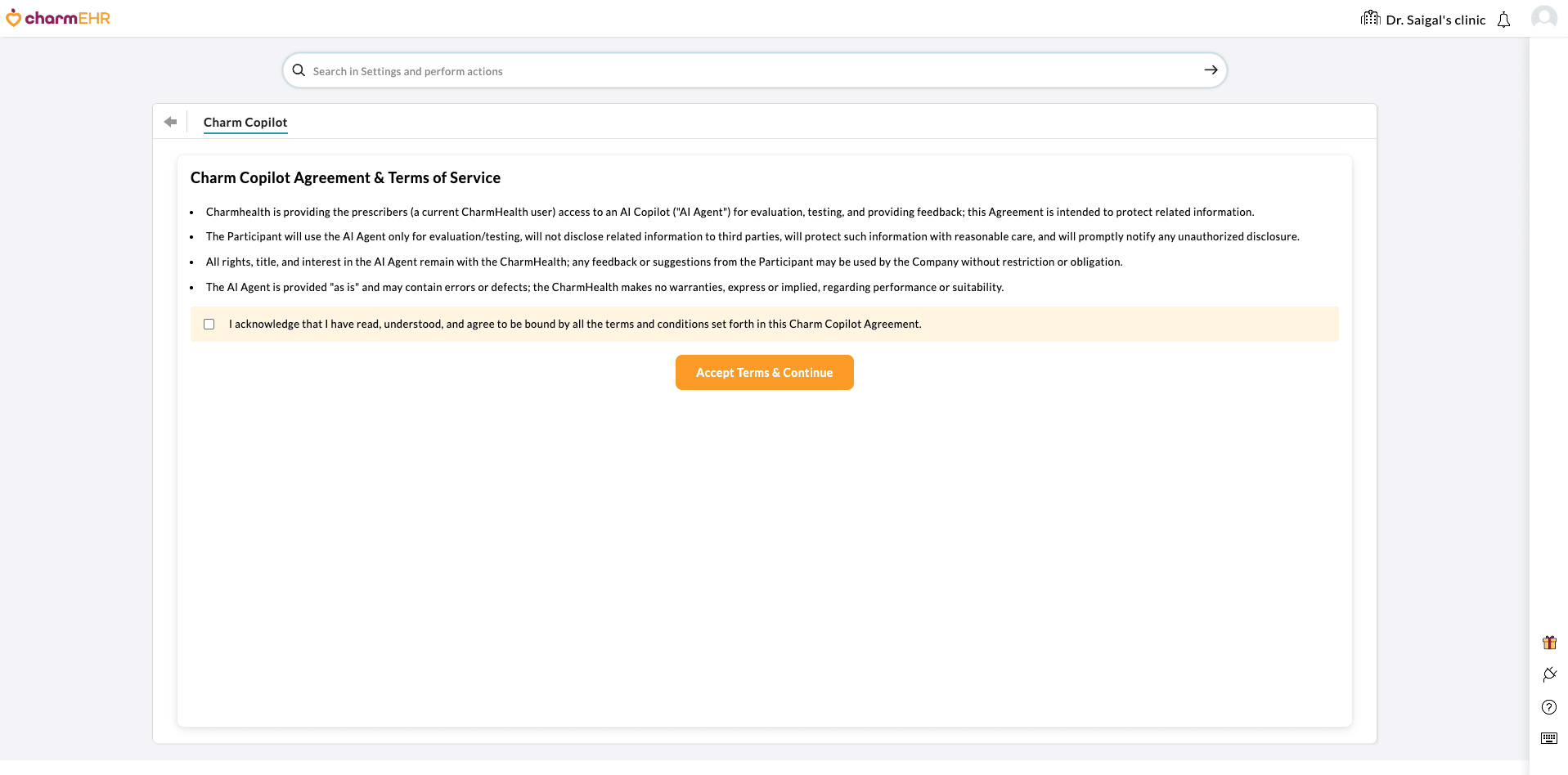Click Dr. Saigal's clinic name
Viewport: 1568px width, 775px height.
pos(1435,20)
